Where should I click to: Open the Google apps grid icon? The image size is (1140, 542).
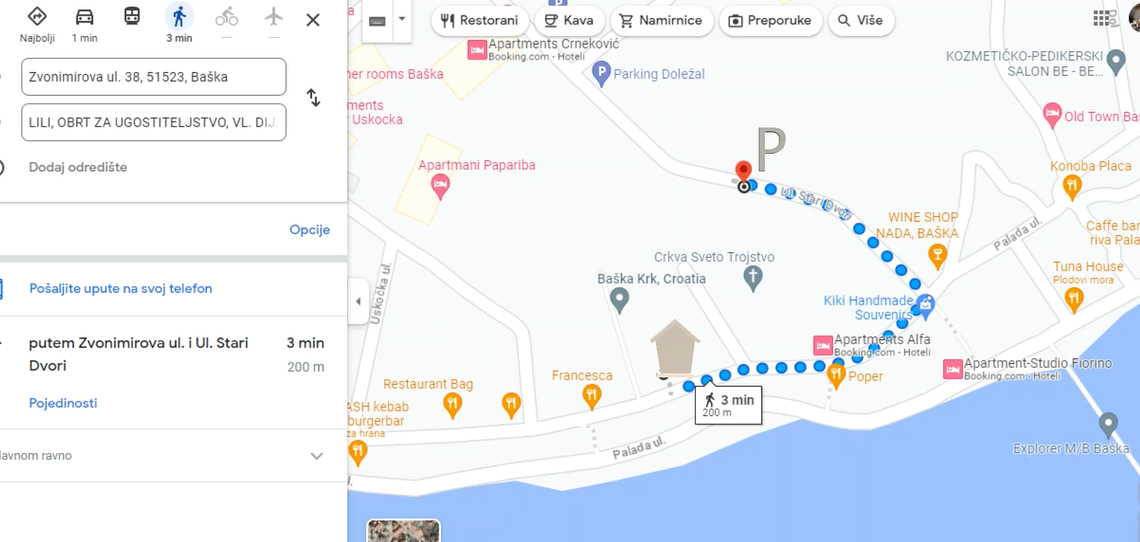pyautogui.click(x=1101, y=17)
